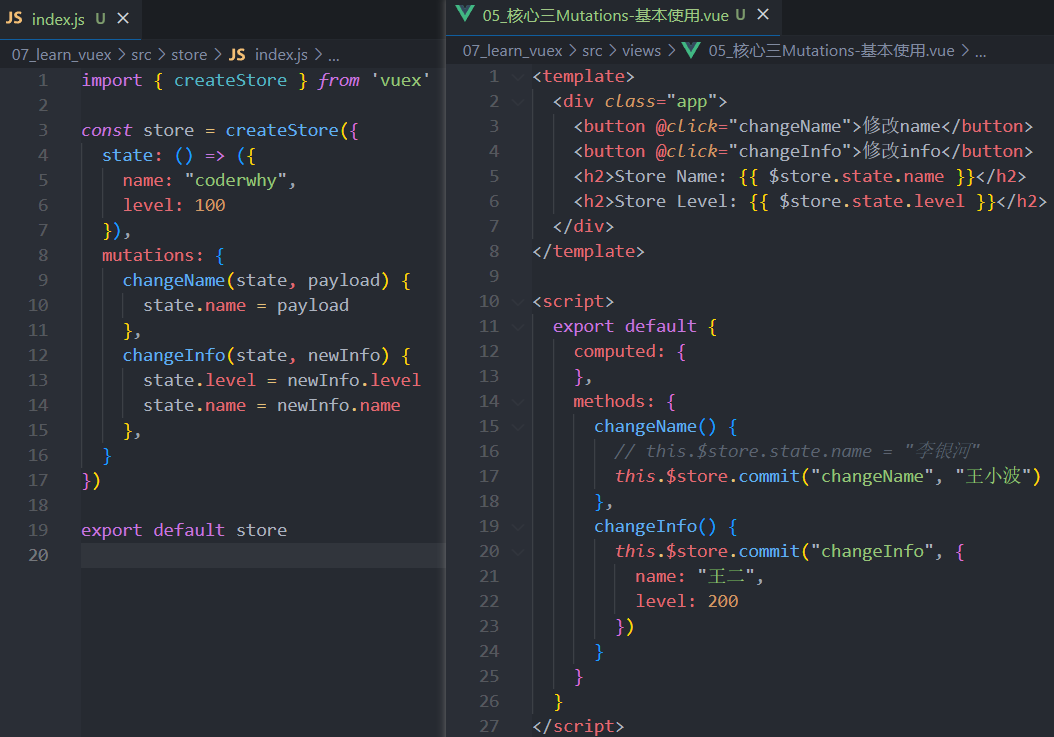Screen dimensions: 1054x737
Task: Click the closing </script> tag
Action: tap(578, 726)
